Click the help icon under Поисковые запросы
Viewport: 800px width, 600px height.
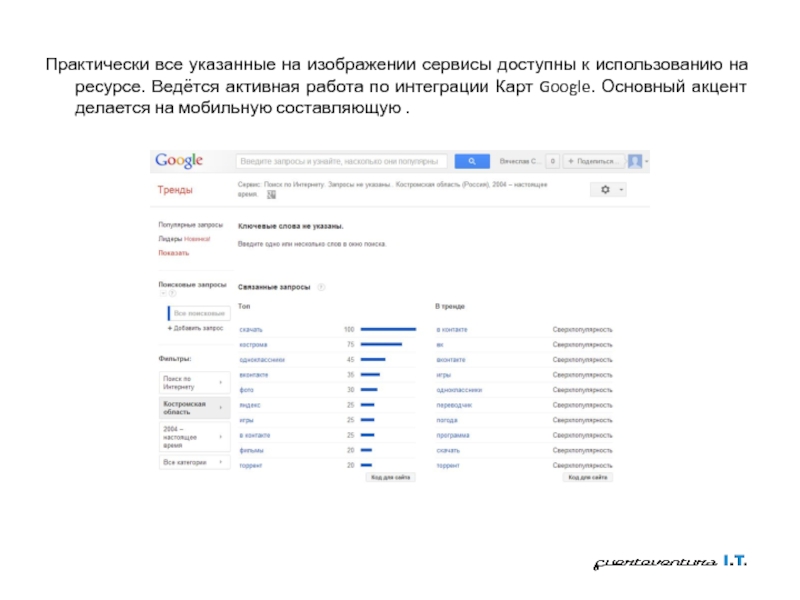click(172, 293)
